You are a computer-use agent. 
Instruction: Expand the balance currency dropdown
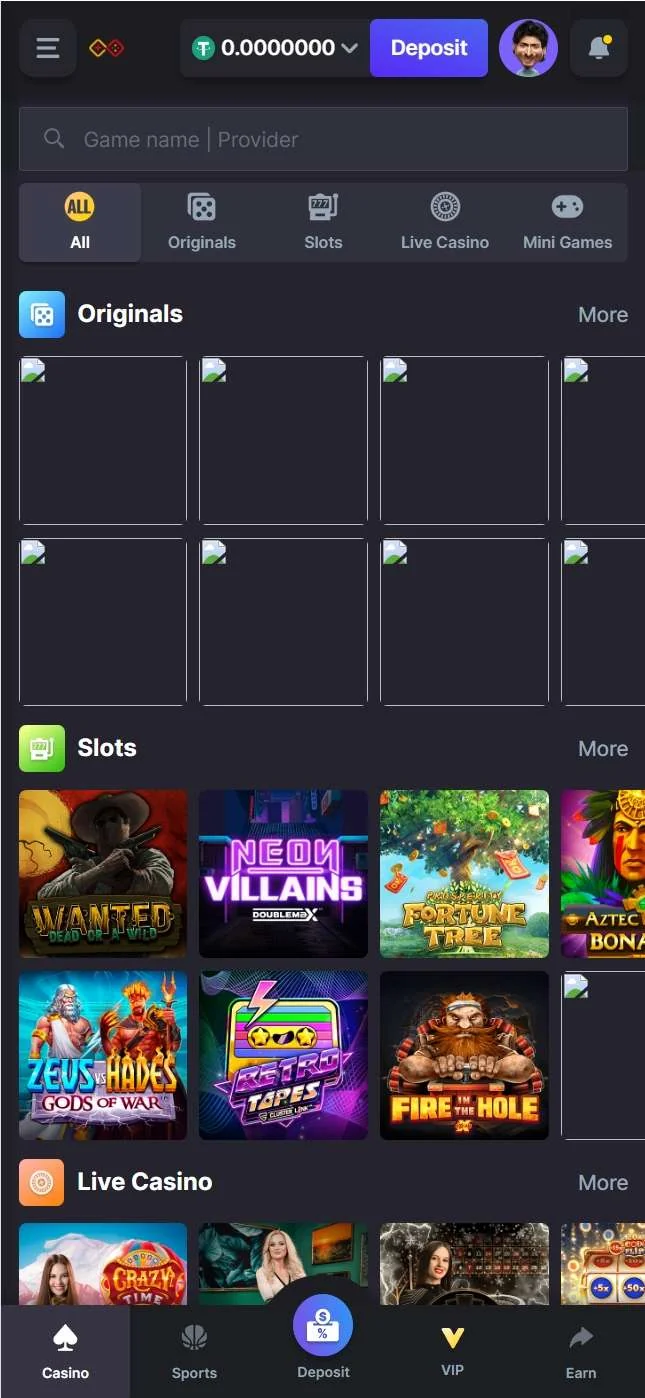(x=349, y=48)
